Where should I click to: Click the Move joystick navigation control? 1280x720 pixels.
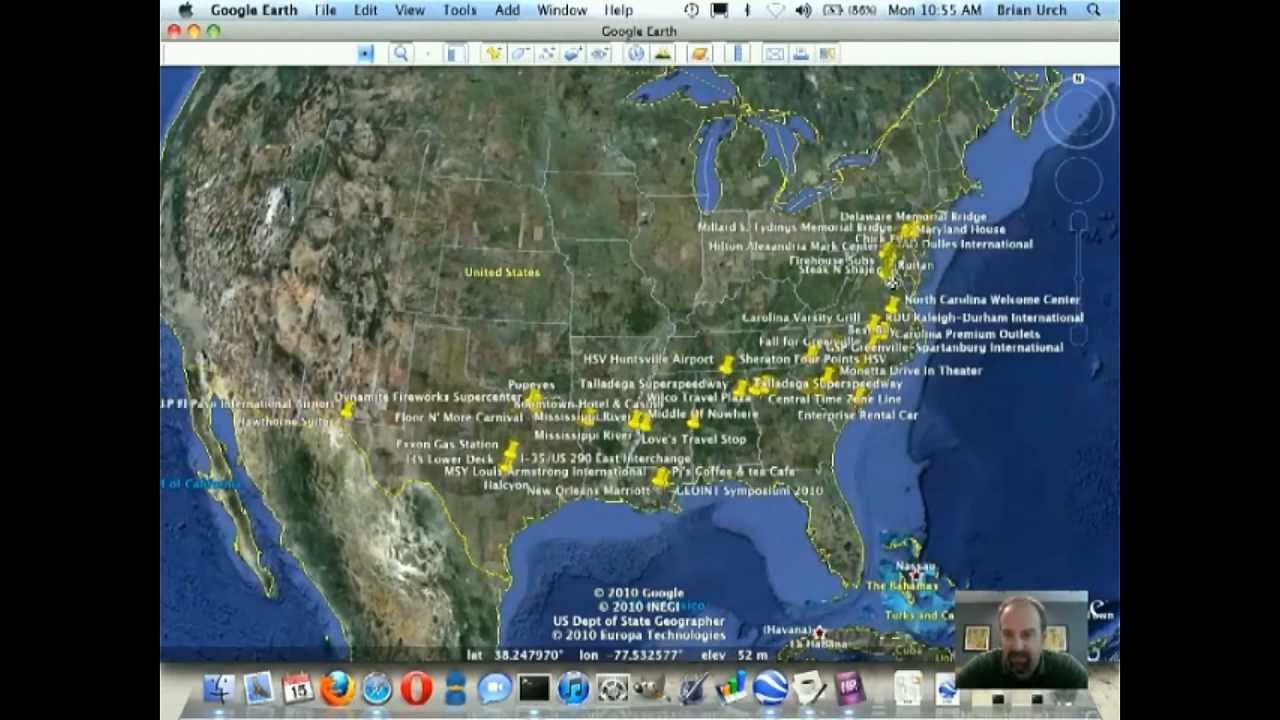(x=1078, y=181)
